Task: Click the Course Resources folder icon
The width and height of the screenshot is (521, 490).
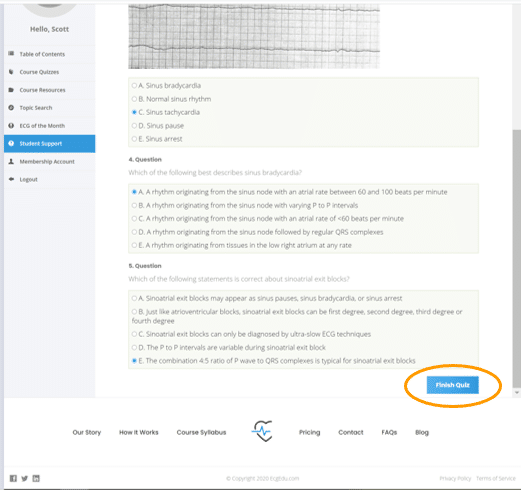Action: coord(11,90)
